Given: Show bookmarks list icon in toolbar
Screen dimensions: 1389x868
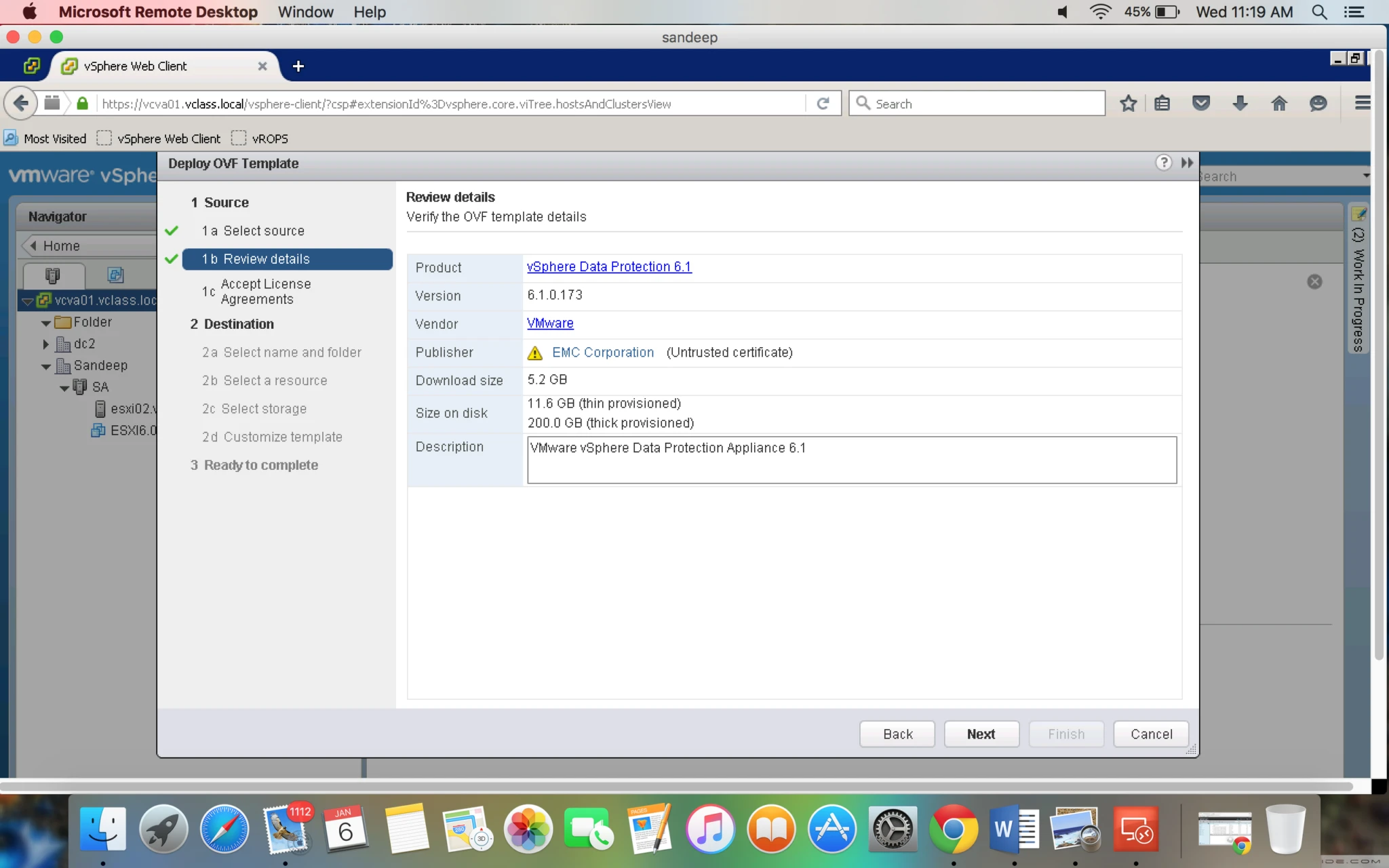Looking at the screenshot, I should coord(1162,103).
